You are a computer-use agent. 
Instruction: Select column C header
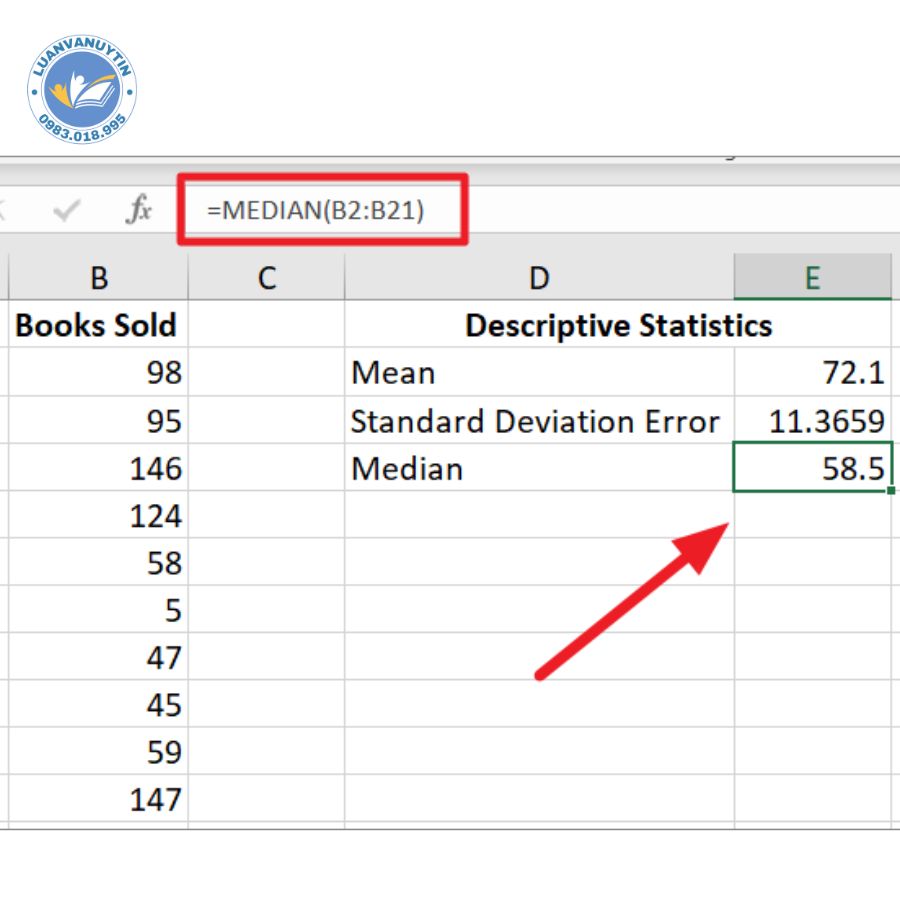coord(266,277)
